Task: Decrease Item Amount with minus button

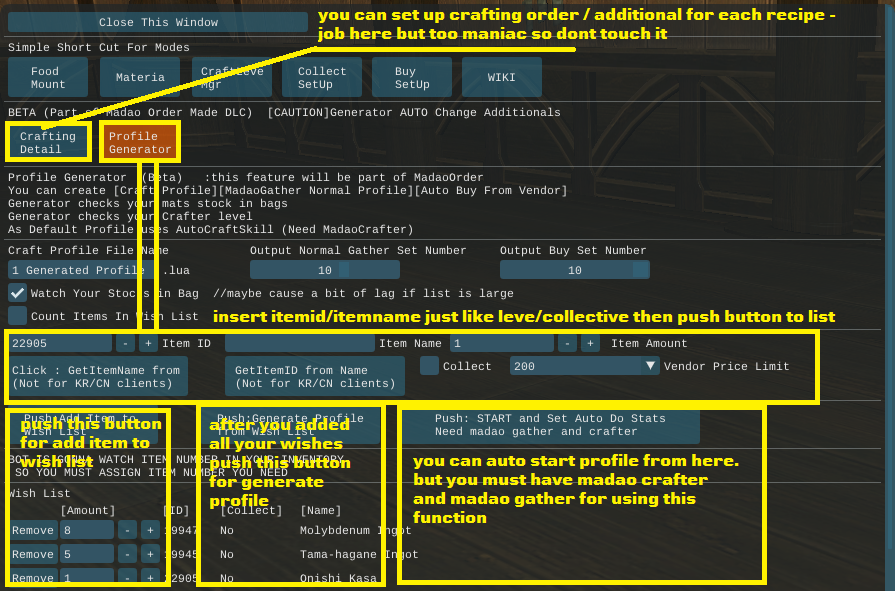Action: tap(567, 343)
